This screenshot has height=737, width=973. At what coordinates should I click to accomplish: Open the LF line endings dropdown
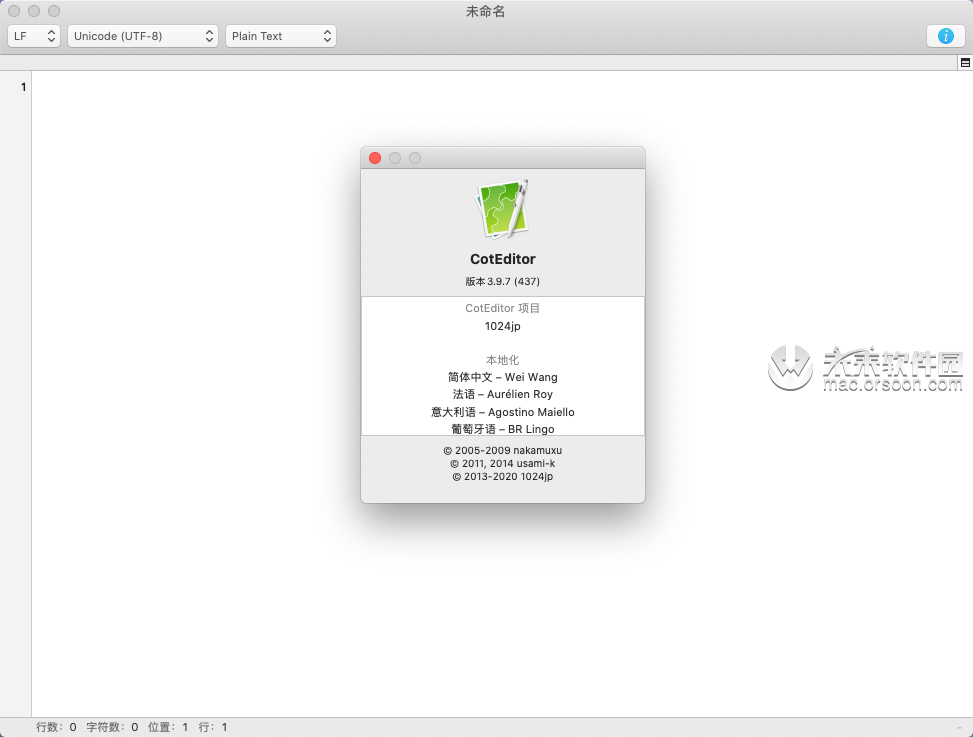[x=34, y=36]
